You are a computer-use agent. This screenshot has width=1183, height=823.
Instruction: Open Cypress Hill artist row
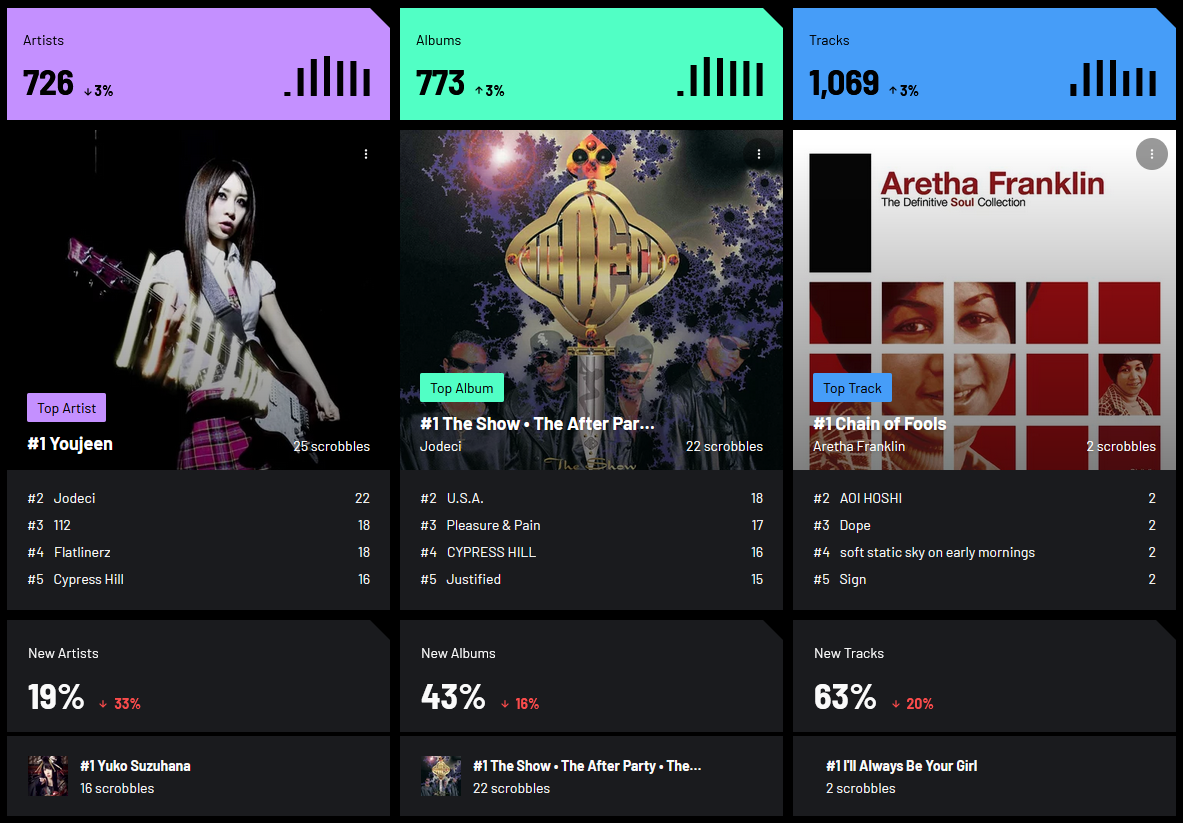click(x=198, y=579)
